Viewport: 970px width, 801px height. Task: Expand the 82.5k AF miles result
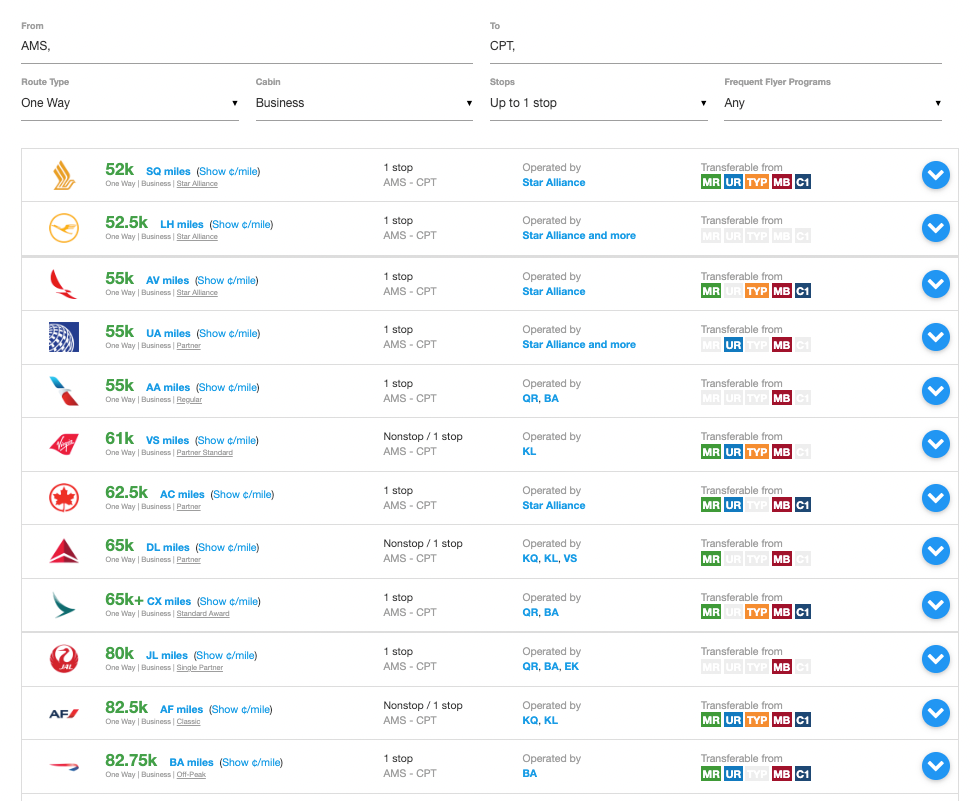(935, 713)
